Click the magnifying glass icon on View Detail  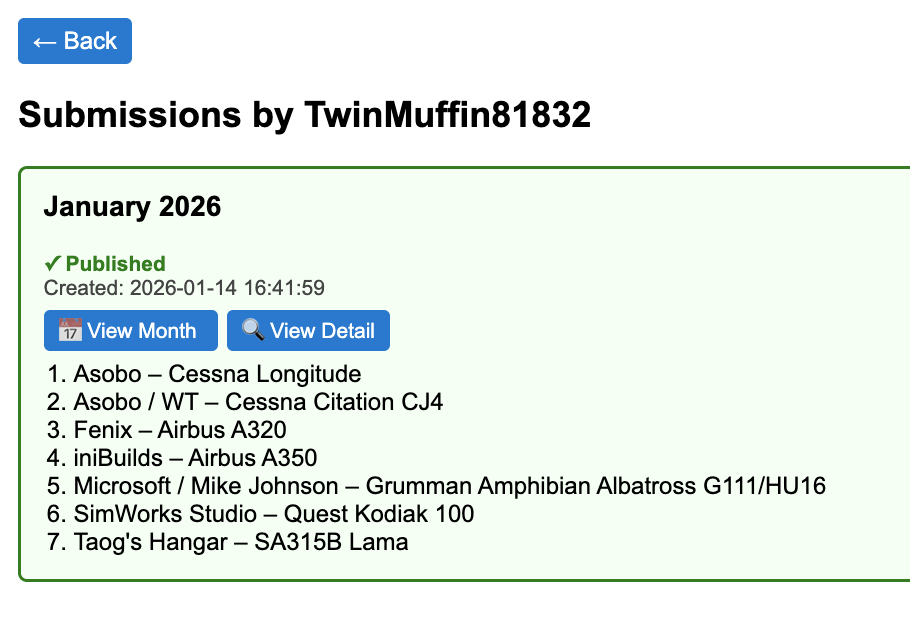click(252, 330)
